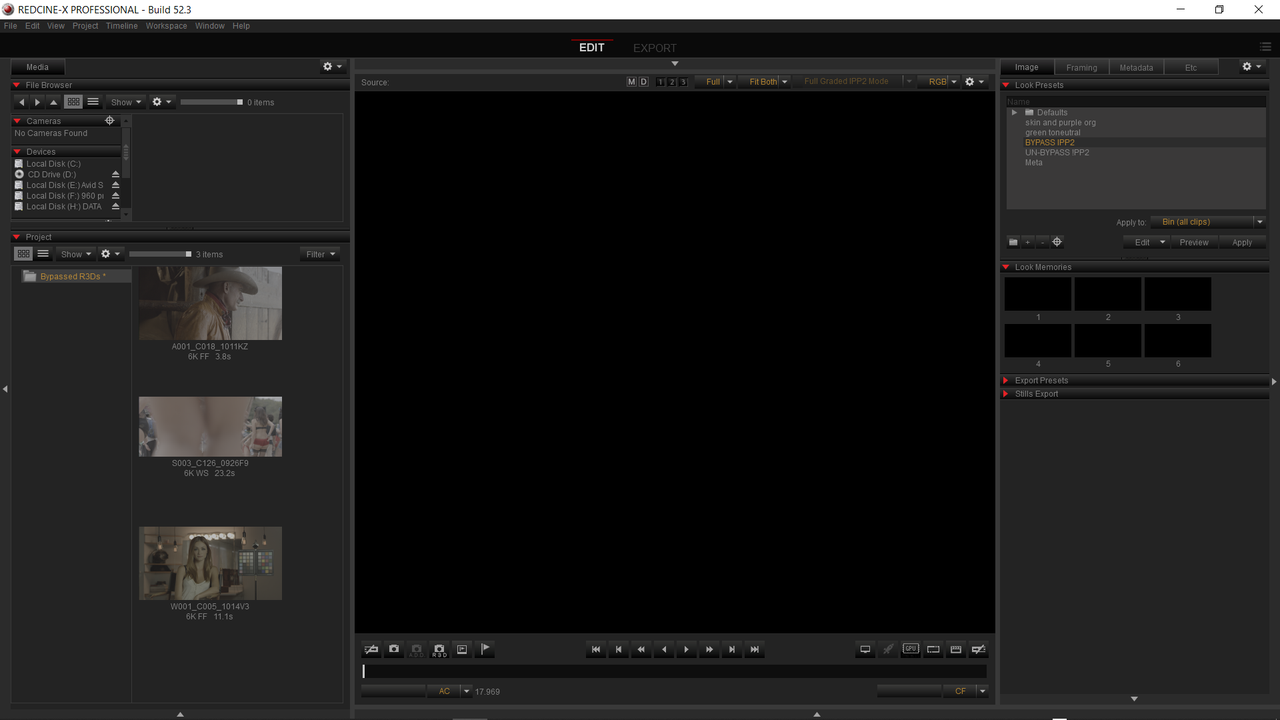Go up one folder in File Browser
The image size is (1280, 720).
click(x=54, y=102)
